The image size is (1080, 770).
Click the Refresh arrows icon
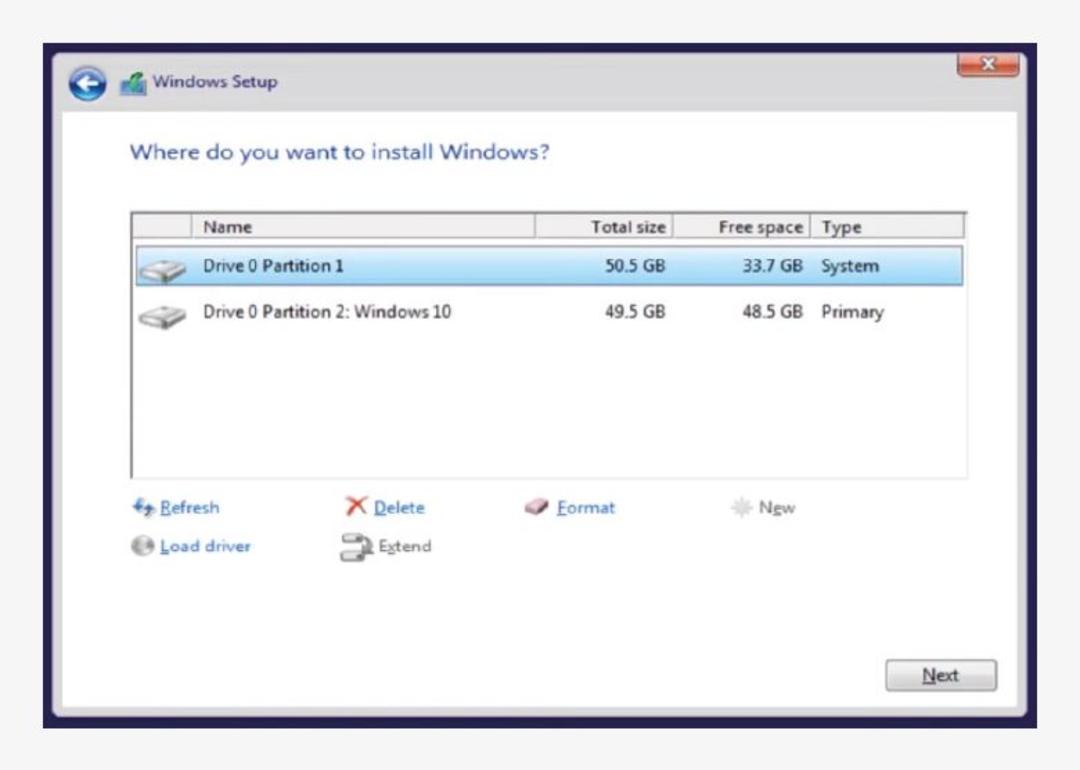(143, 507)
